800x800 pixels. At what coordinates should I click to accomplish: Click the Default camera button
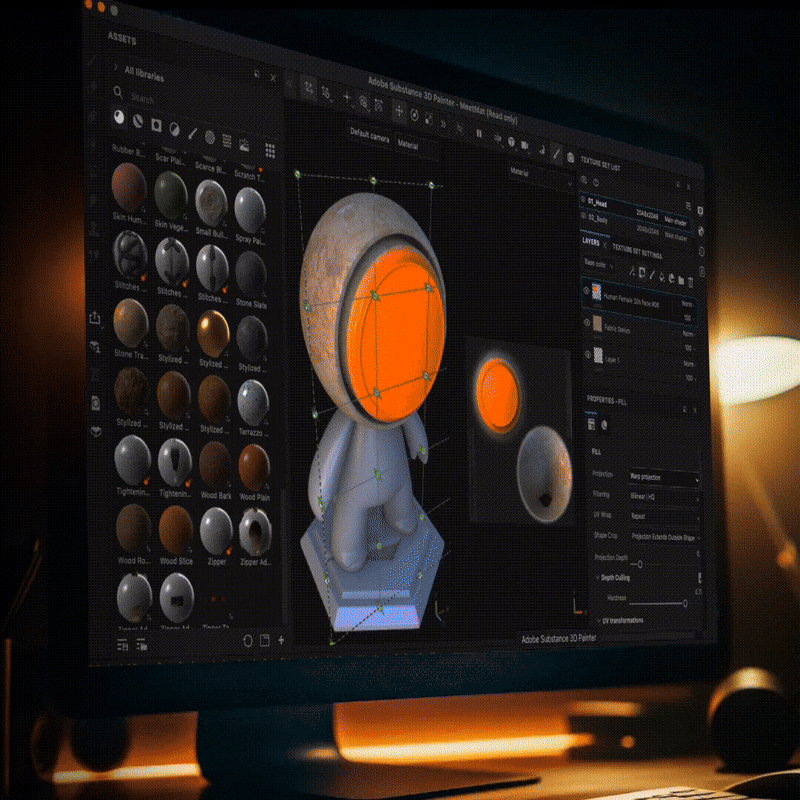tap(369, 132)
